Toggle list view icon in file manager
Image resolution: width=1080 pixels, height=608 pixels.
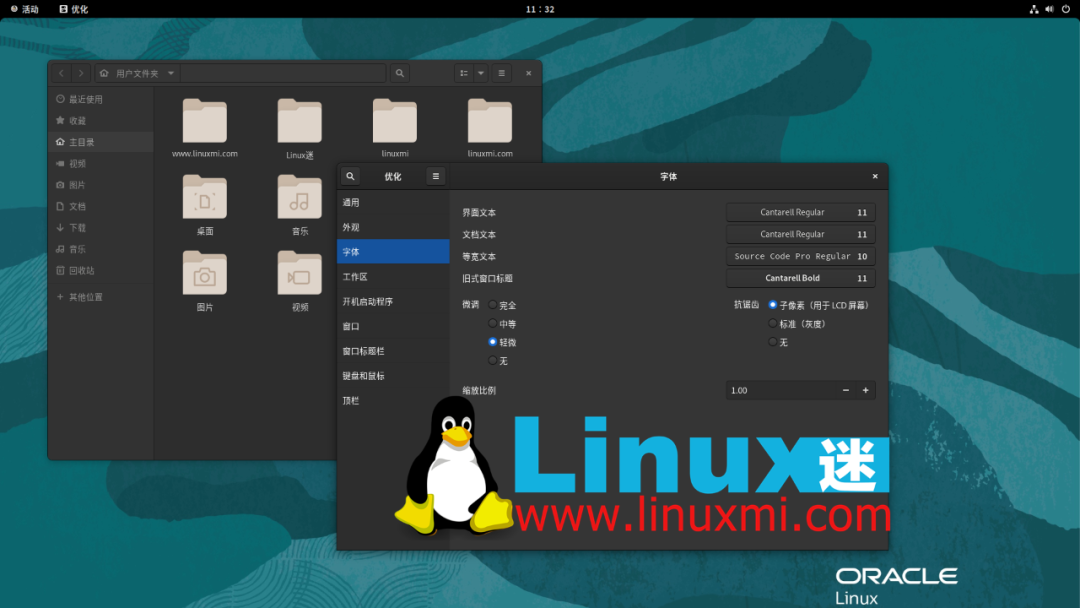tap(464, 73)
